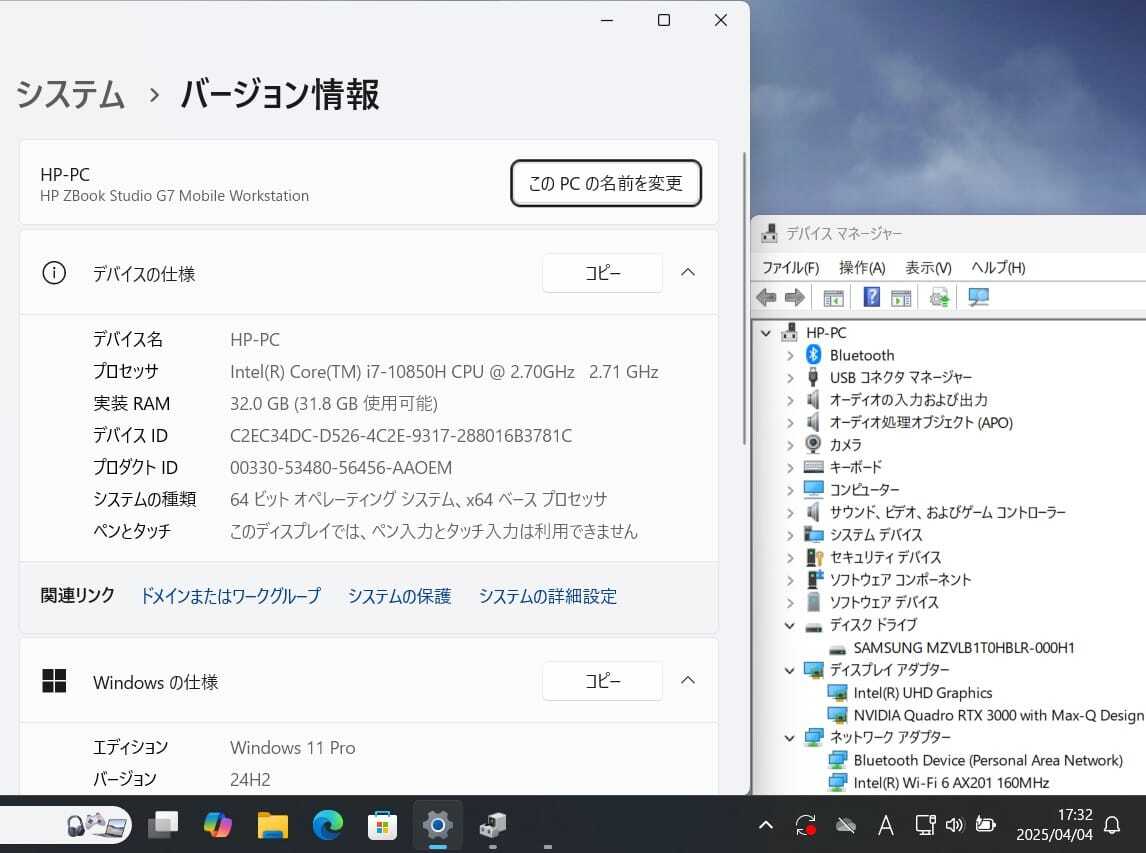This screenshot has width=1146, height=853.
Task: Open the 操作(A) menu
Action: 862,268
